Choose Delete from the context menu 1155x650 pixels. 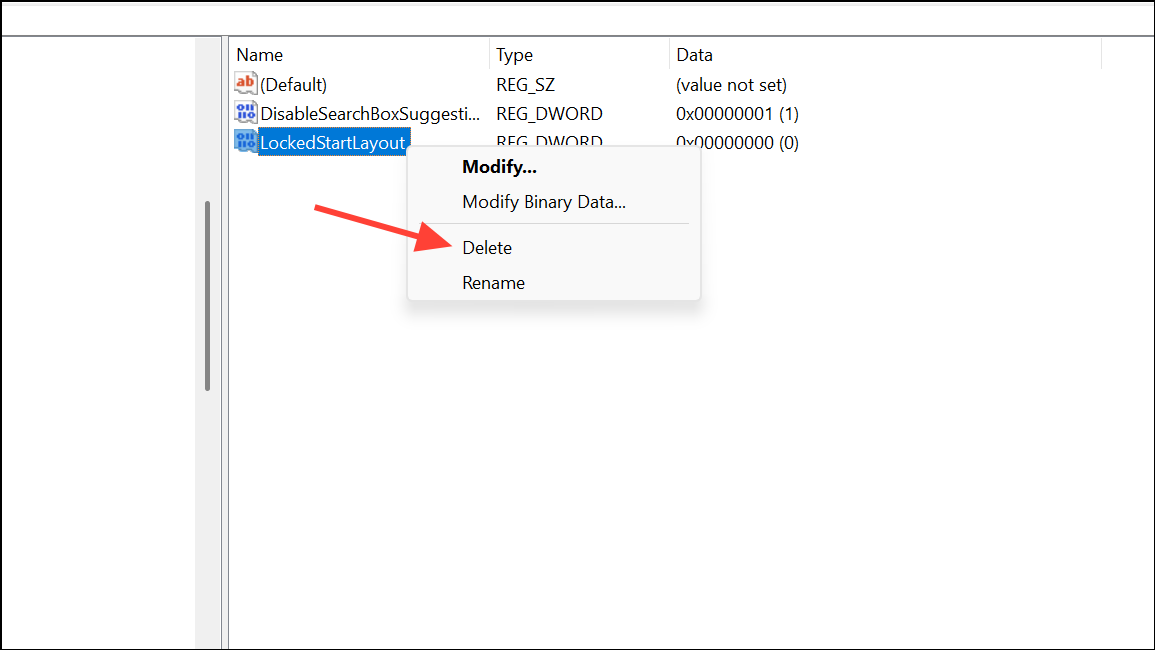click(x=487, y=248)
